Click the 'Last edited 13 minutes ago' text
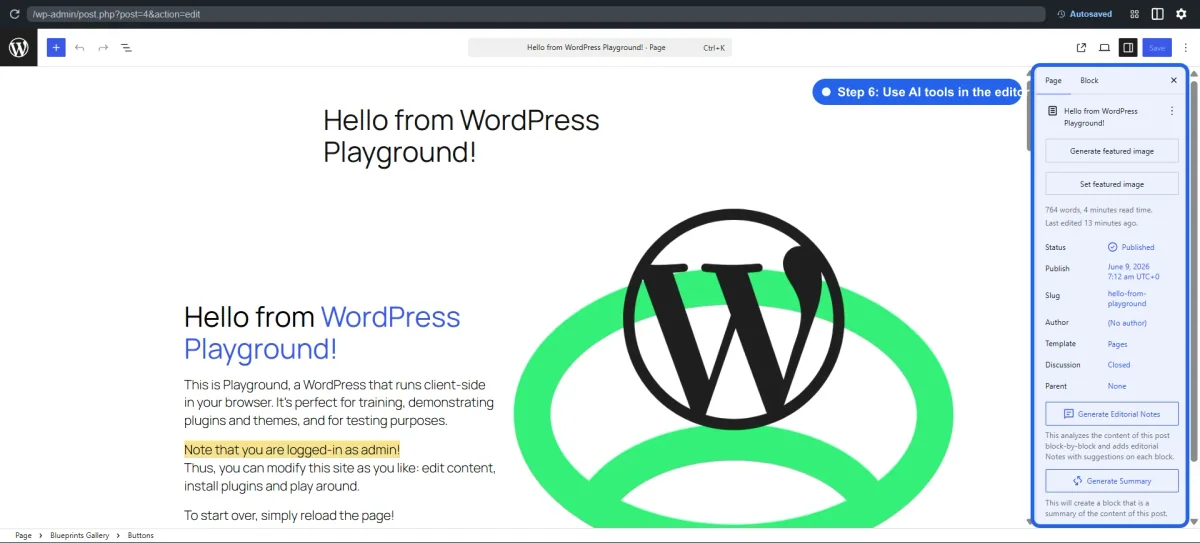The image size is (1200, 543). tap(1091, 223)
